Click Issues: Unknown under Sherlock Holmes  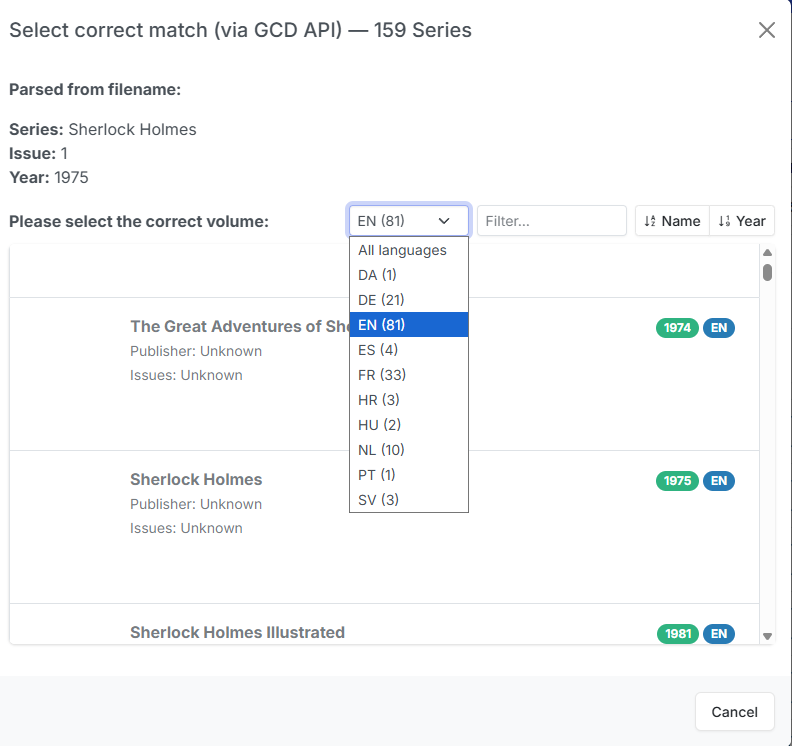(x=186, y=528)
